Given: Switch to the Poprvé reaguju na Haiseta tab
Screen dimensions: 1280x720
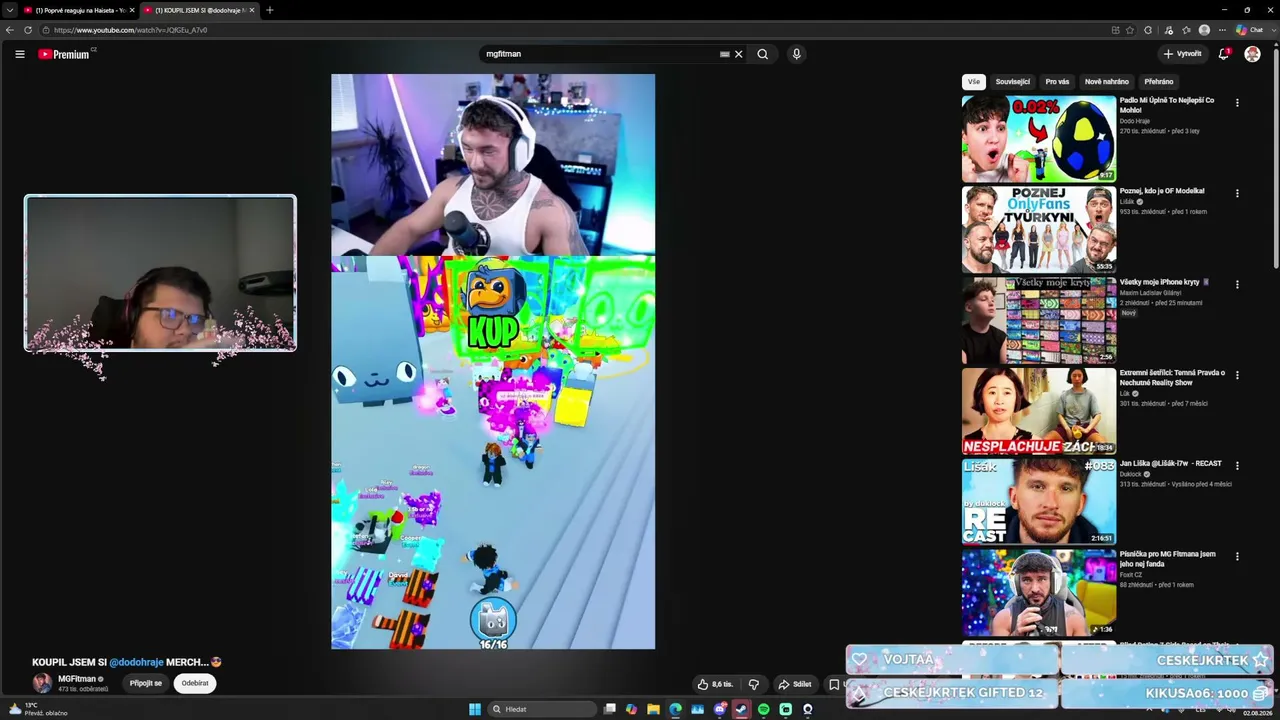Looking at the screenshot, I should 78,10.
